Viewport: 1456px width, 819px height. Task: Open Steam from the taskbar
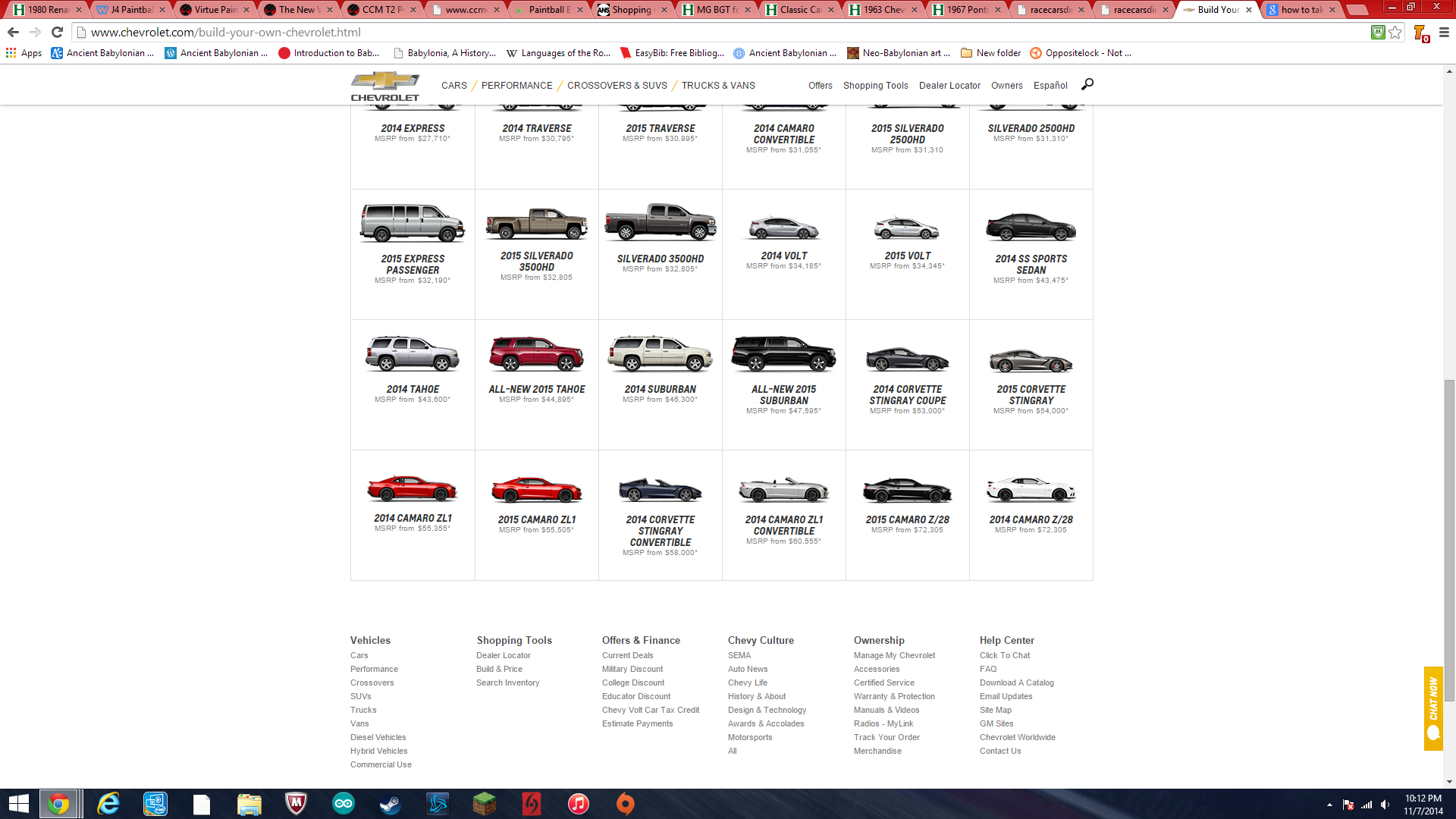391,804
